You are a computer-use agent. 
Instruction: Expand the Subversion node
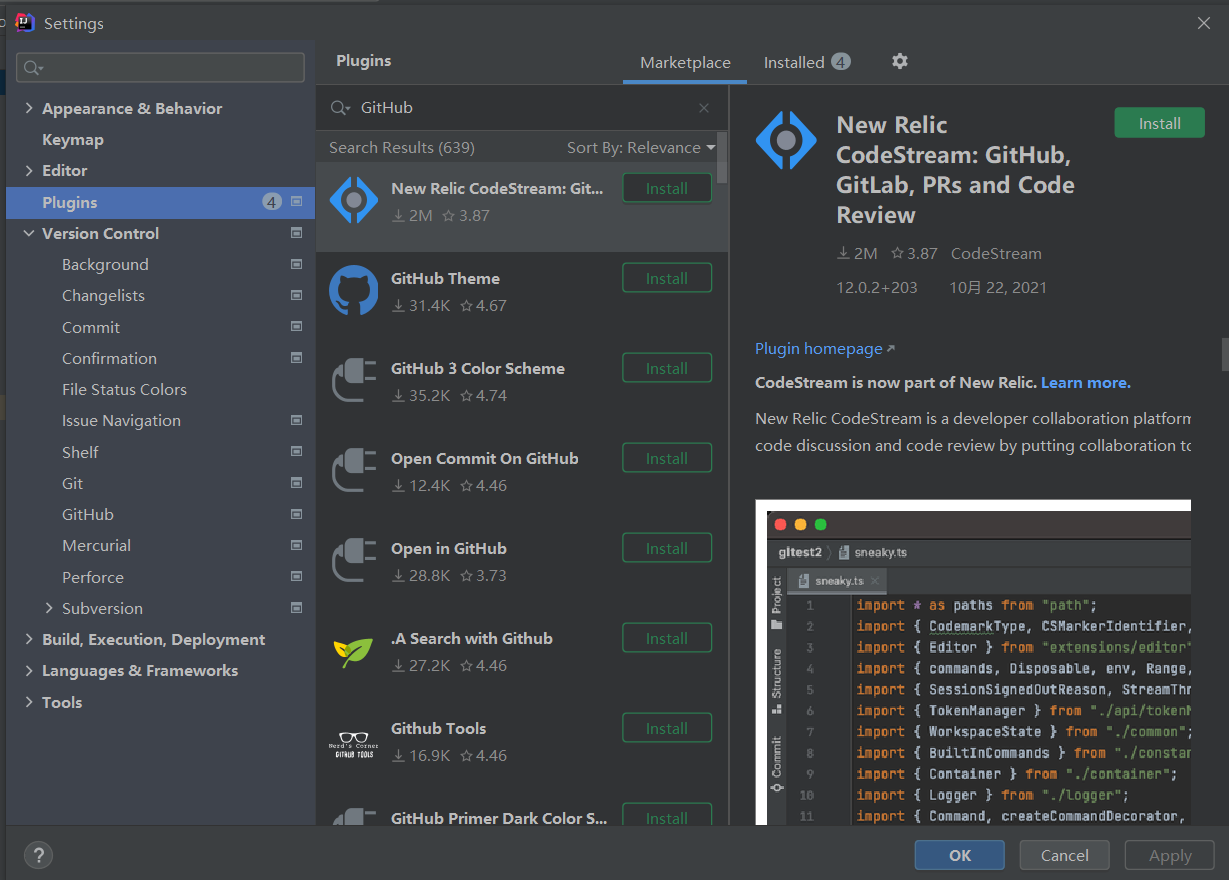click(x=49, y=608)
